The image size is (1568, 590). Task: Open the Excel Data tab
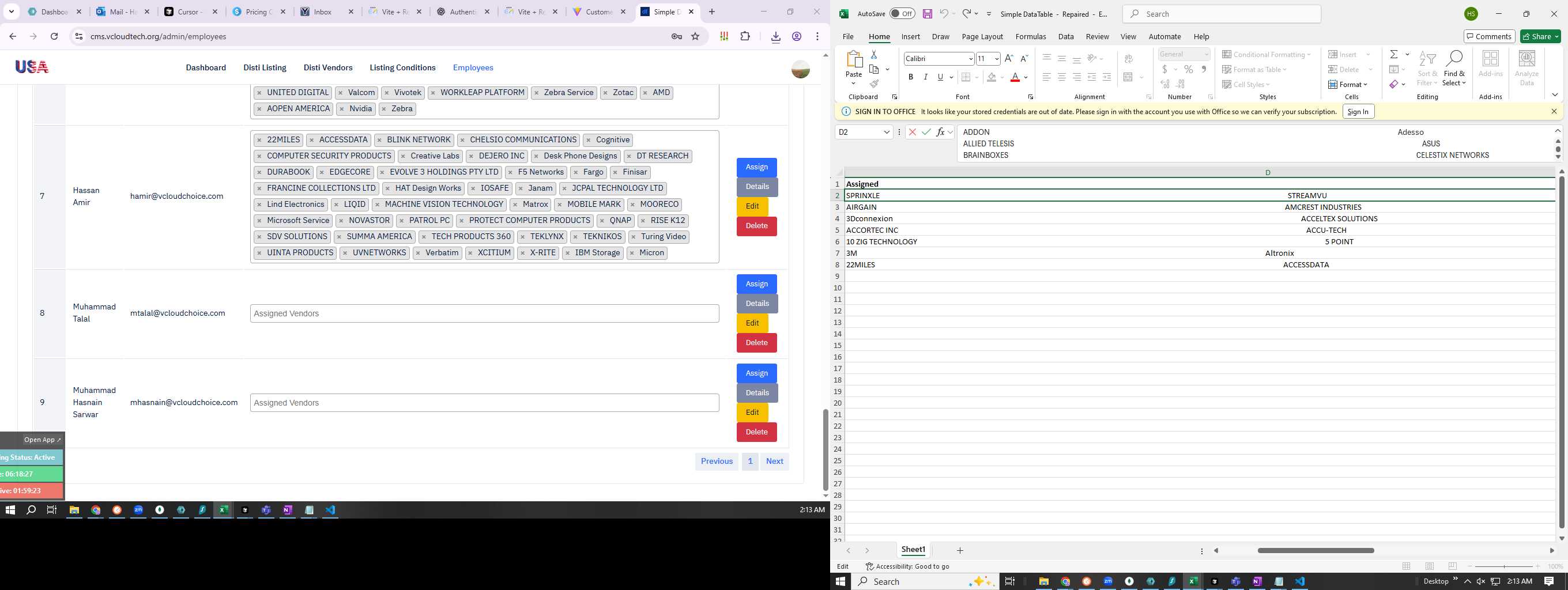tap(1065, 36)
